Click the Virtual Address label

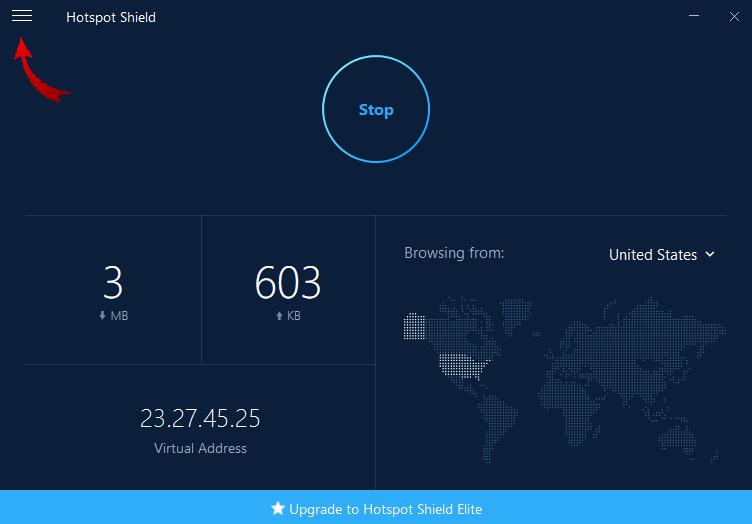tap(200, 448)
